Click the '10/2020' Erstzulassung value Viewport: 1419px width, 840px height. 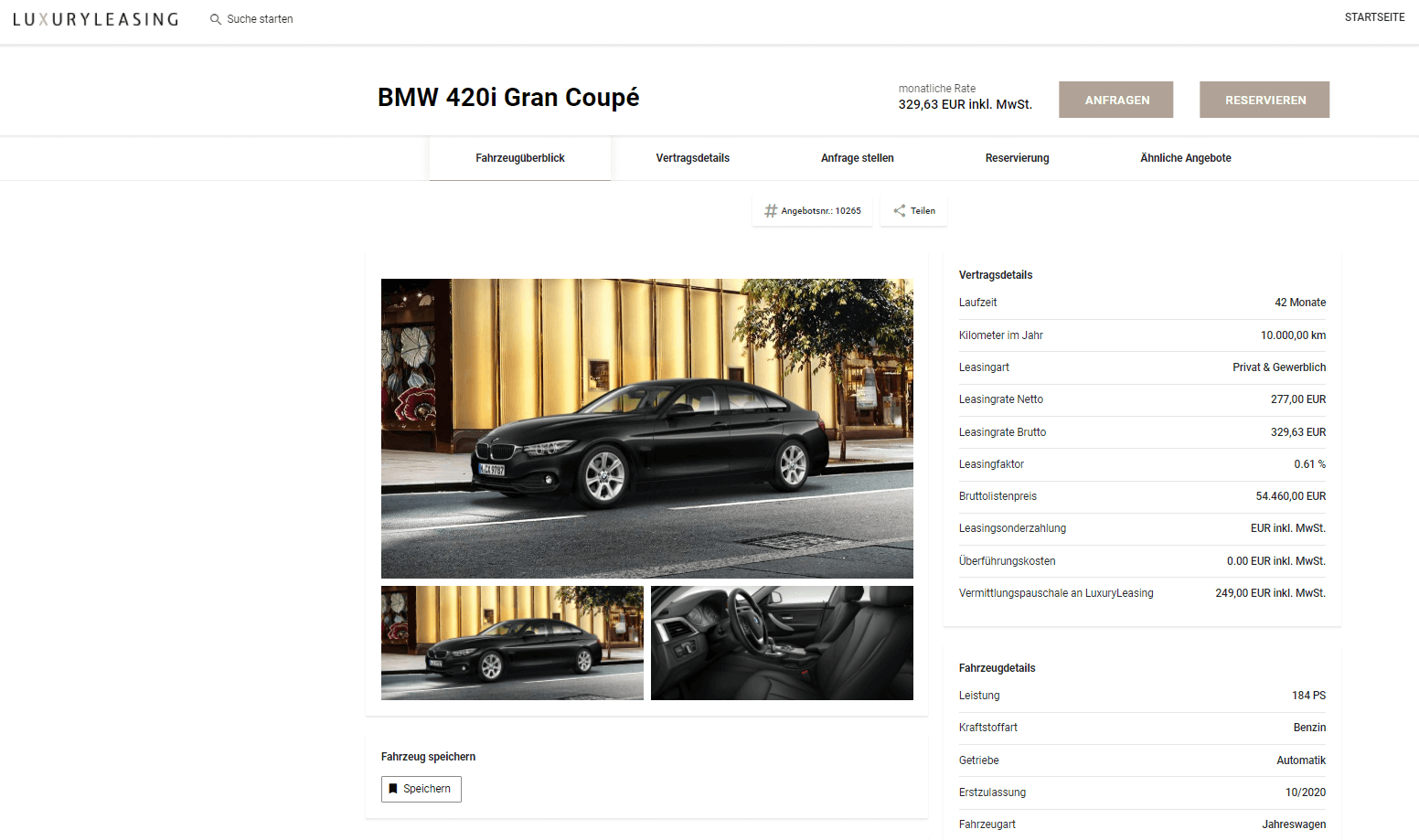click(1306, 792)
